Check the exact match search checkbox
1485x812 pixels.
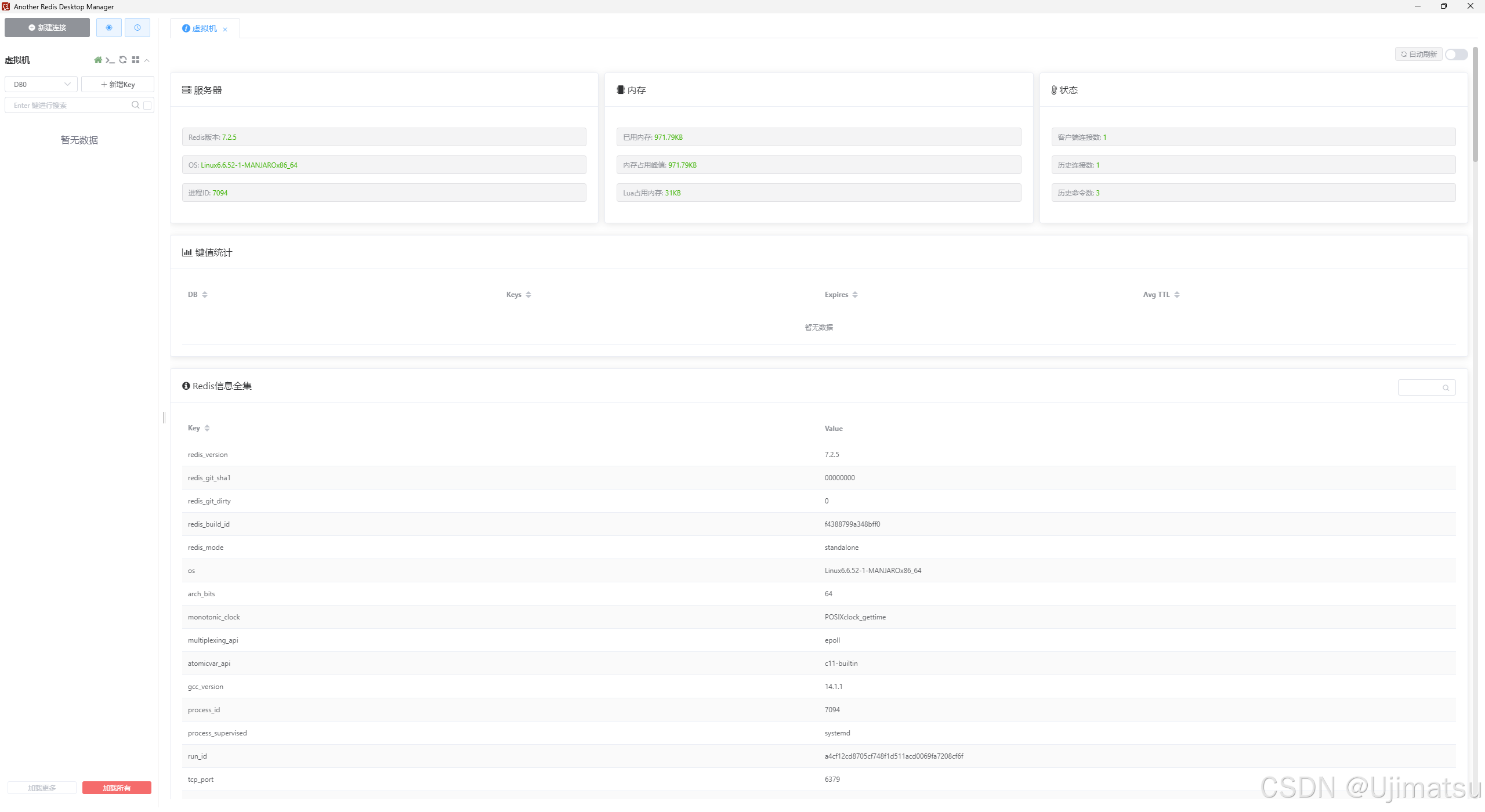pos(147,105)
